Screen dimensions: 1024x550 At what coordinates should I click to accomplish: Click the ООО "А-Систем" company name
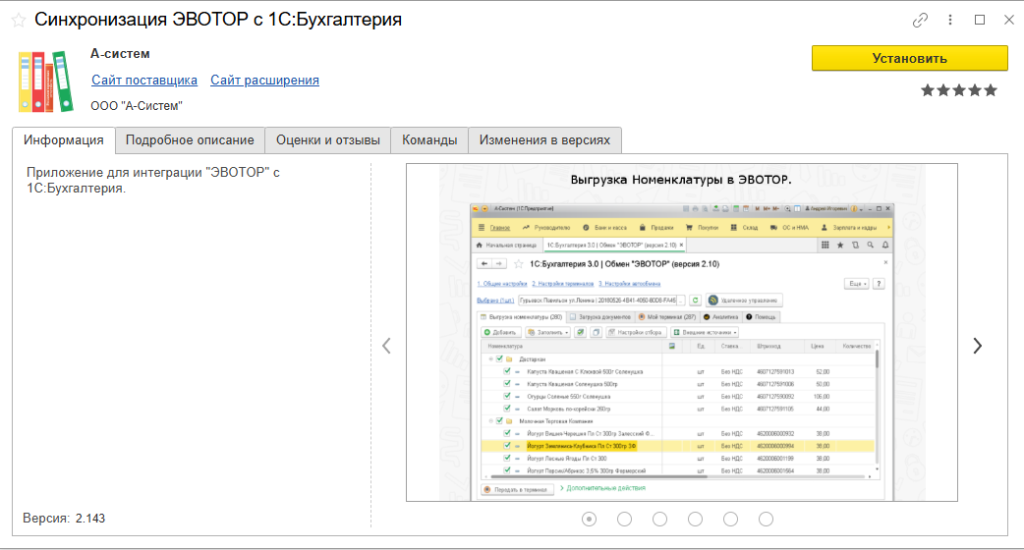tap(136, 106)
